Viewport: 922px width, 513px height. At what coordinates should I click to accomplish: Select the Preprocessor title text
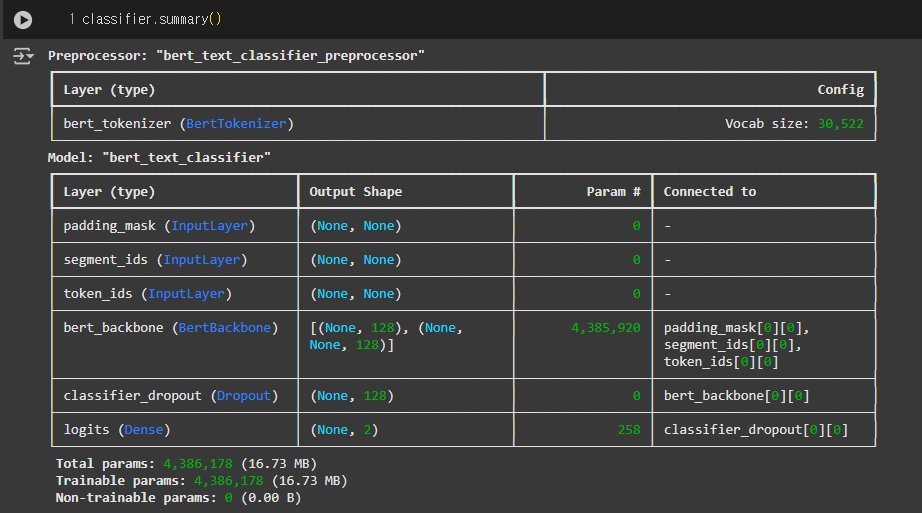[236, 56]
